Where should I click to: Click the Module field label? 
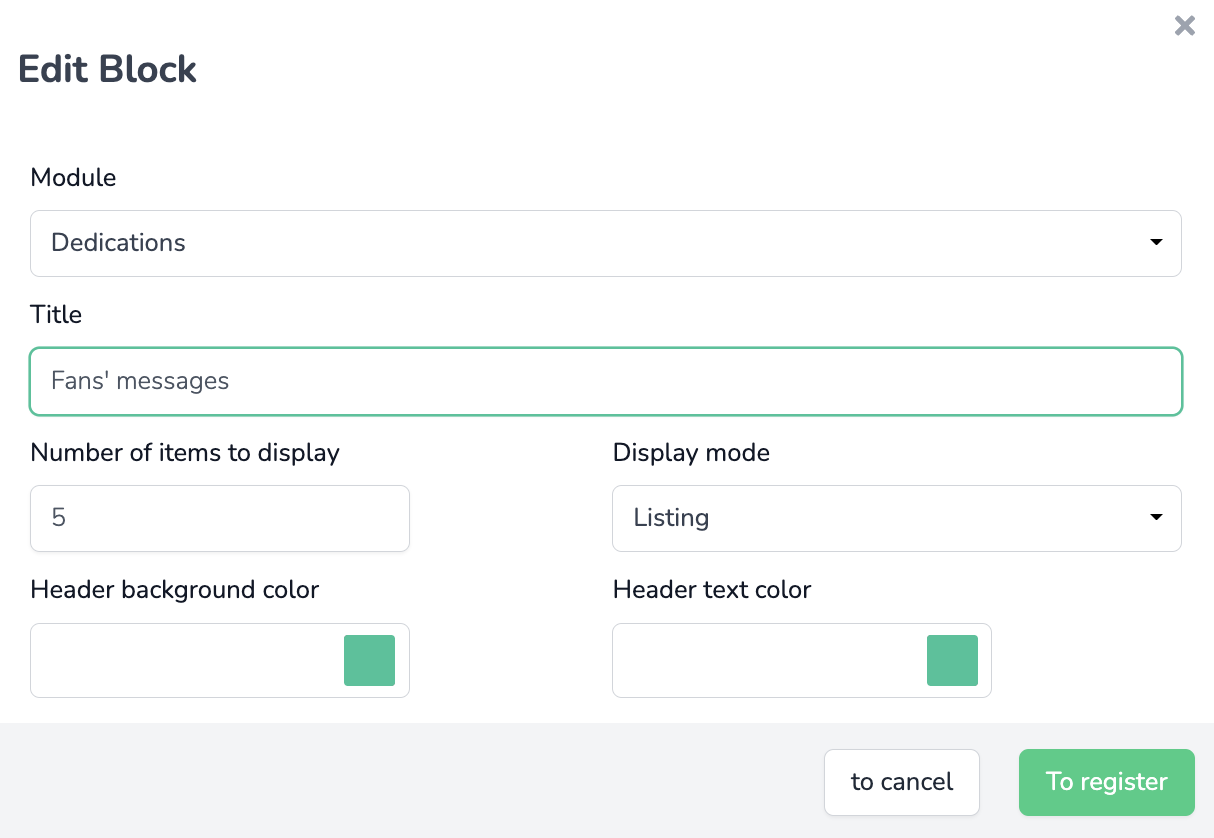[x=73, y=178]
